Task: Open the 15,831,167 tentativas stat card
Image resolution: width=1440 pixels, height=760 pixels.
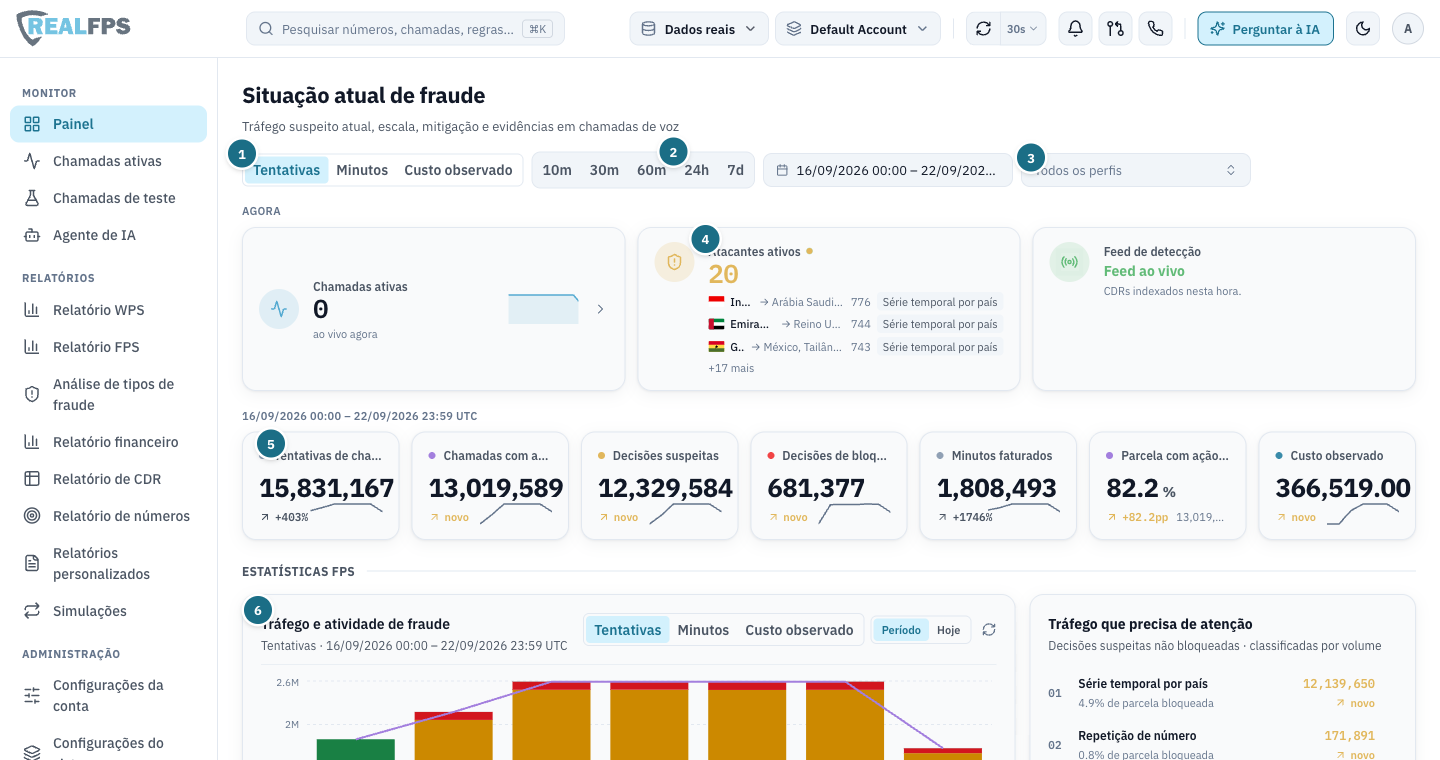Action: [x=320, y=486]
